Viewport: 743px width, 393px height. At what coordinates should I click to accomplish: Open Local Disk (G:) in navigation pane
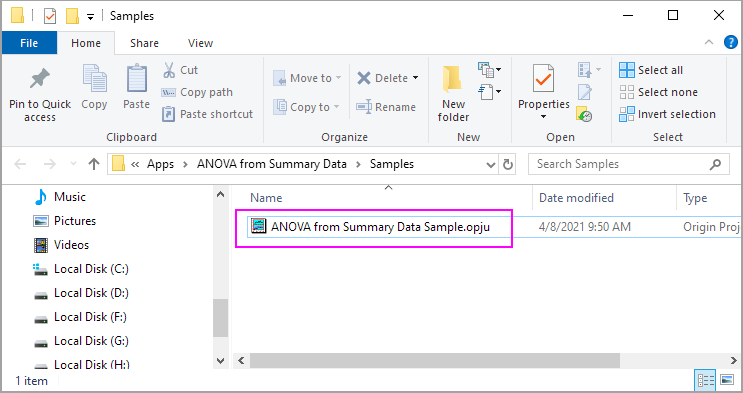(81, 341)
